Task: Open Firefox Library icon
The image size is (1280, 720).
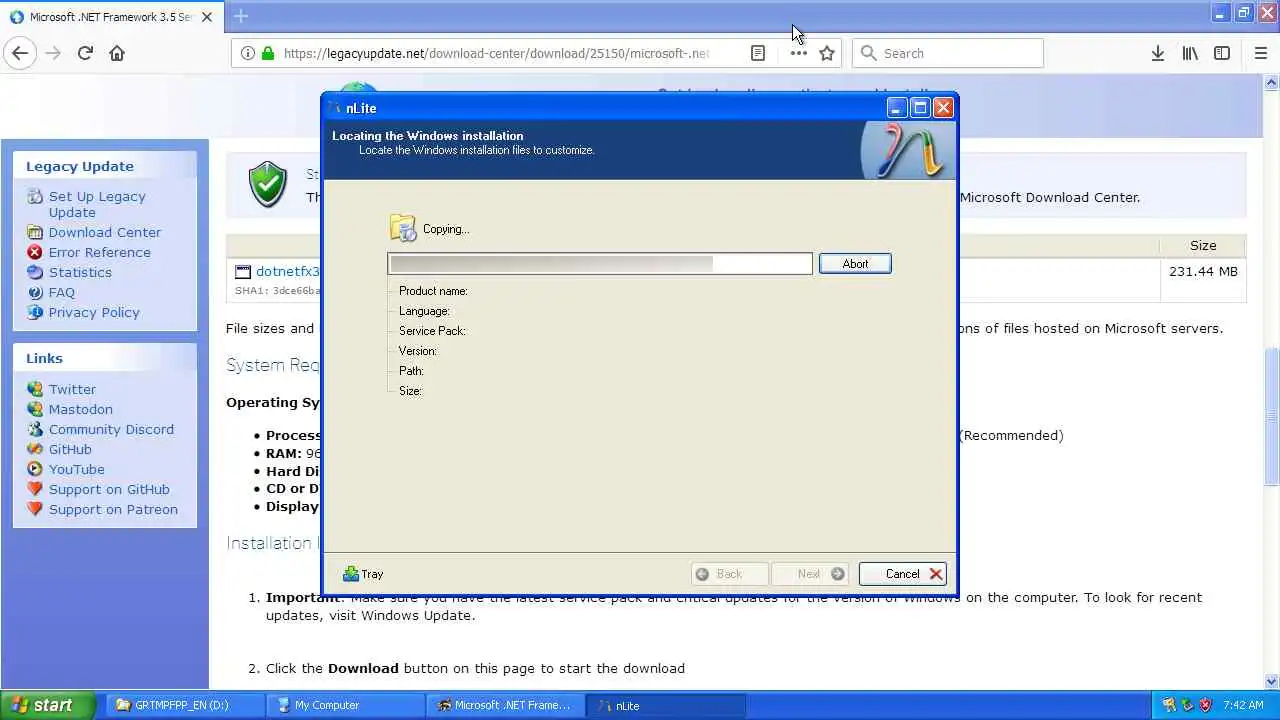Action: (x=1190, y=53)
